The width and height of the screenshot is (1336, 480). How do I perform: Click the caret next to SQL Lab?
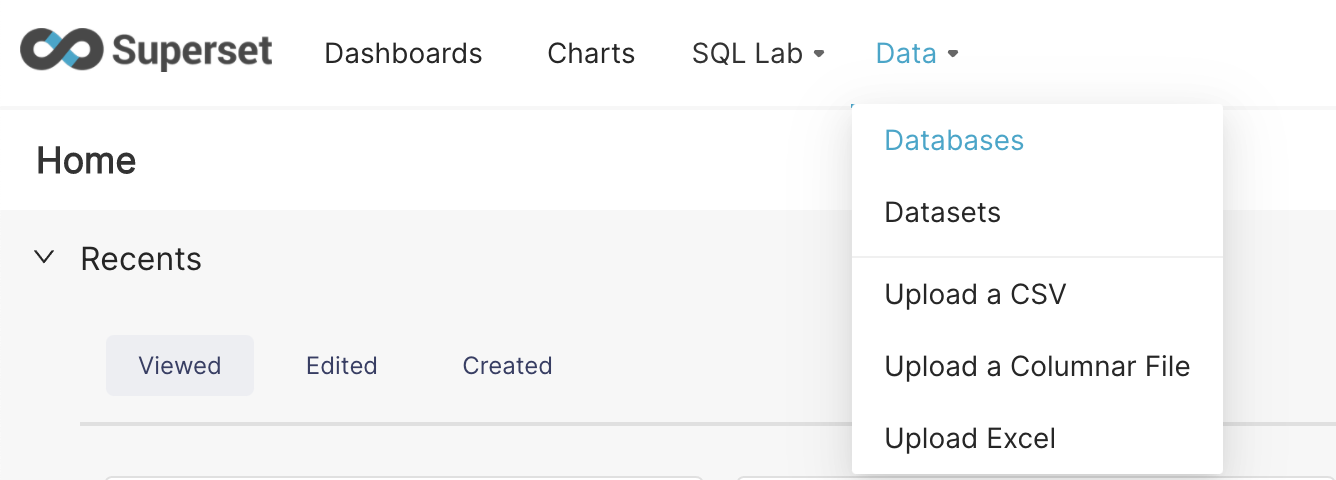[819, 54]
